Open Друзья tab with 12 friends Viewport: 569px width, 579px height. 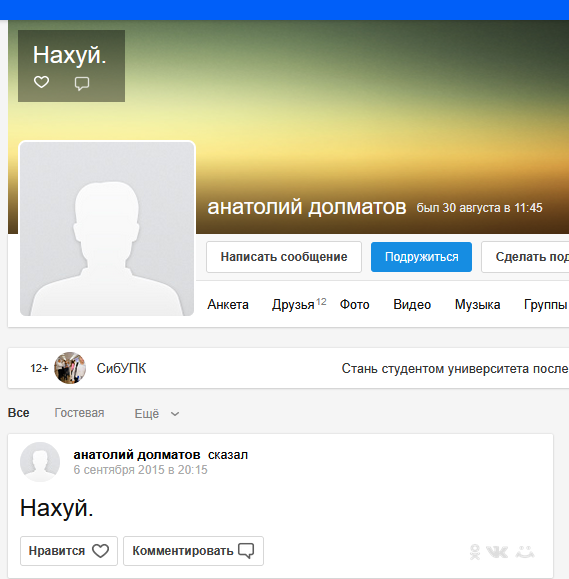299,305
